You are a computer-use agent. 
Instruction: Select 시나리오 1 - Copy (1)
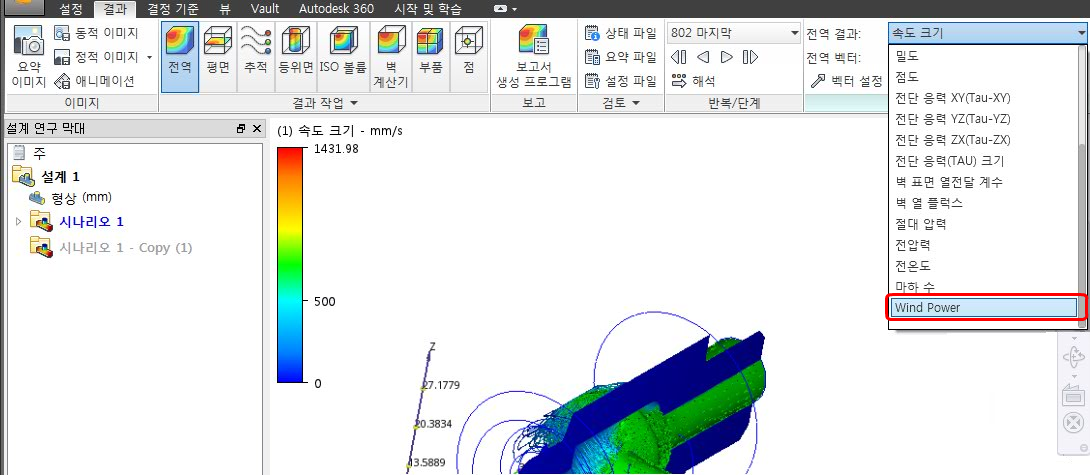tap(111, 247)
